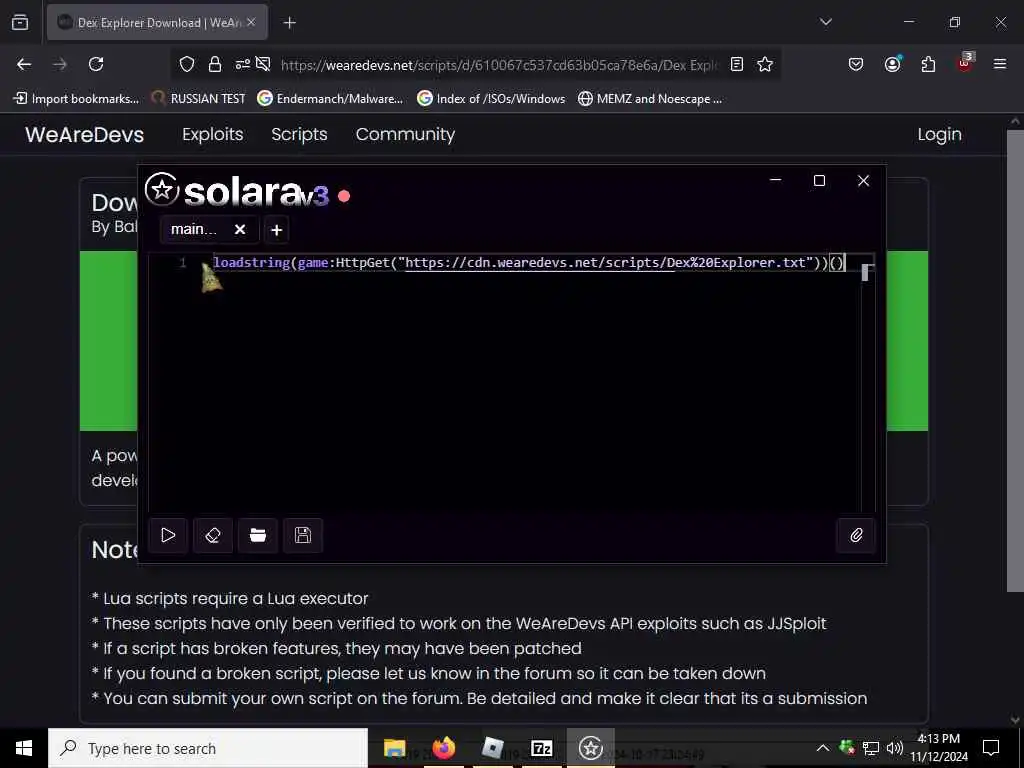
Task: Click inside the Solara code editor line
Action: 529,263
